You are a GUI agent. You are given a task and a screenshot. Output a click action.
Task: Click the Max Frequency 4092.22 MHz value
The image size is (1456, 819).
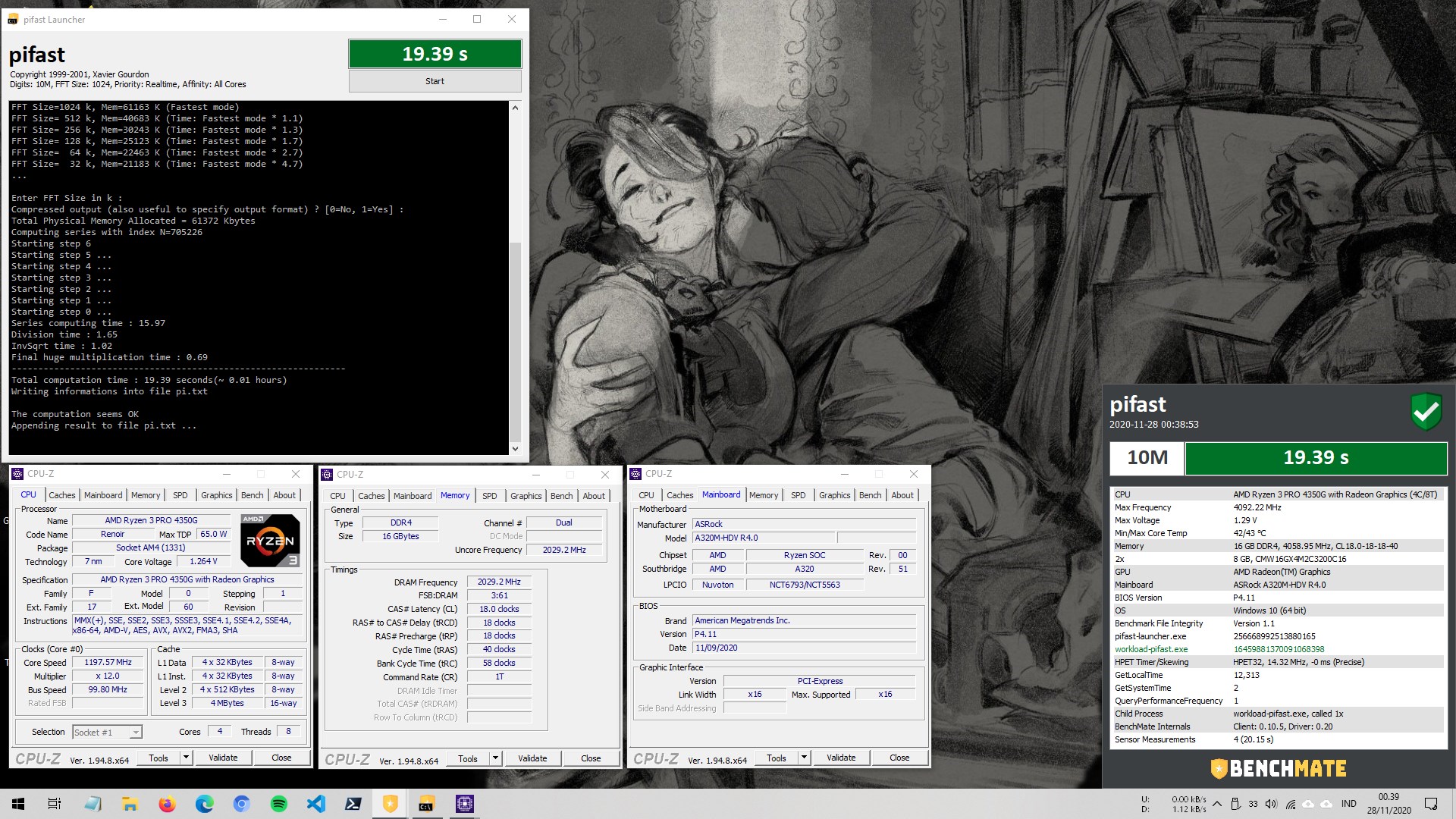coord(1257,507)
